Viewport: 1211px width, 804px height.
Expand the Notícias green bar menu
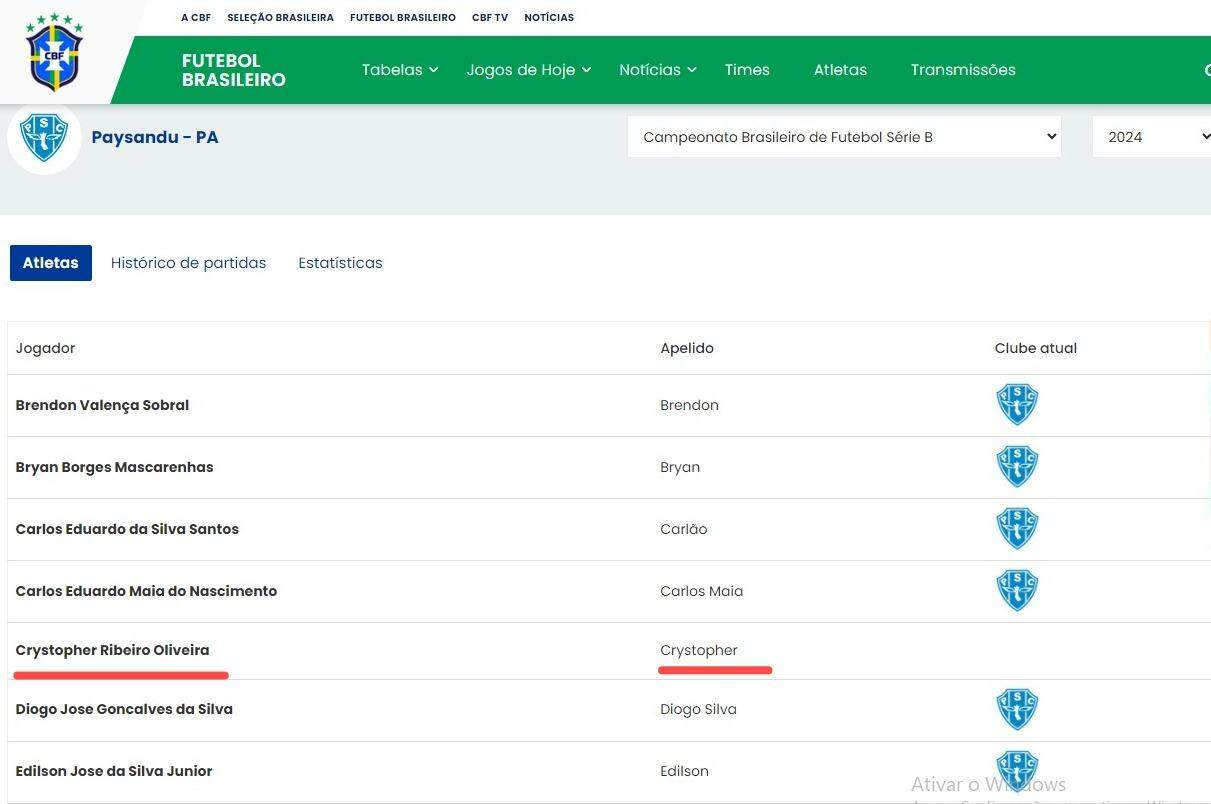point(657,70)
